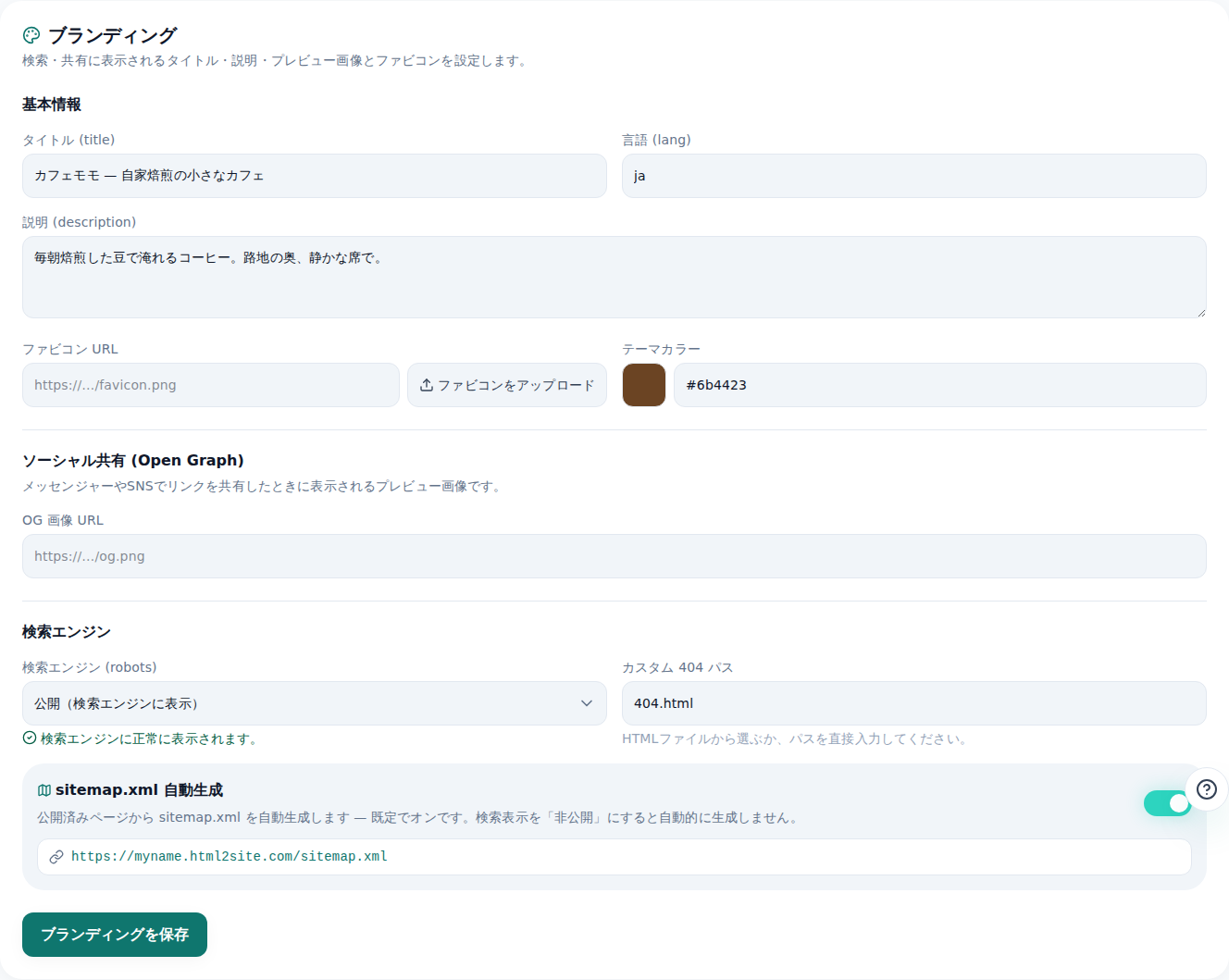This screenshot has height=980, width=1229.
Task: Click the カスタム 404 パス input field
Action: coord(914,703)
